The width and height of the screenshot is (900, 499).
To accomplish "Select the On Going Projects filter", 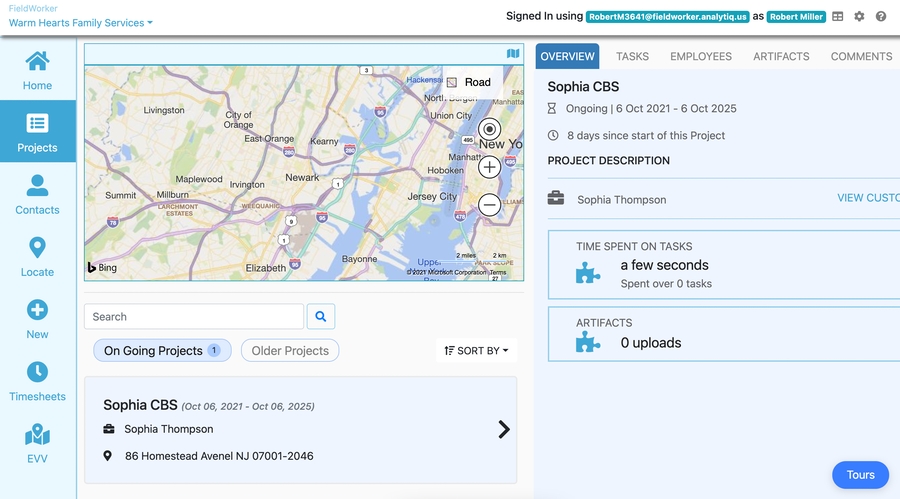I will click(162, 351).
